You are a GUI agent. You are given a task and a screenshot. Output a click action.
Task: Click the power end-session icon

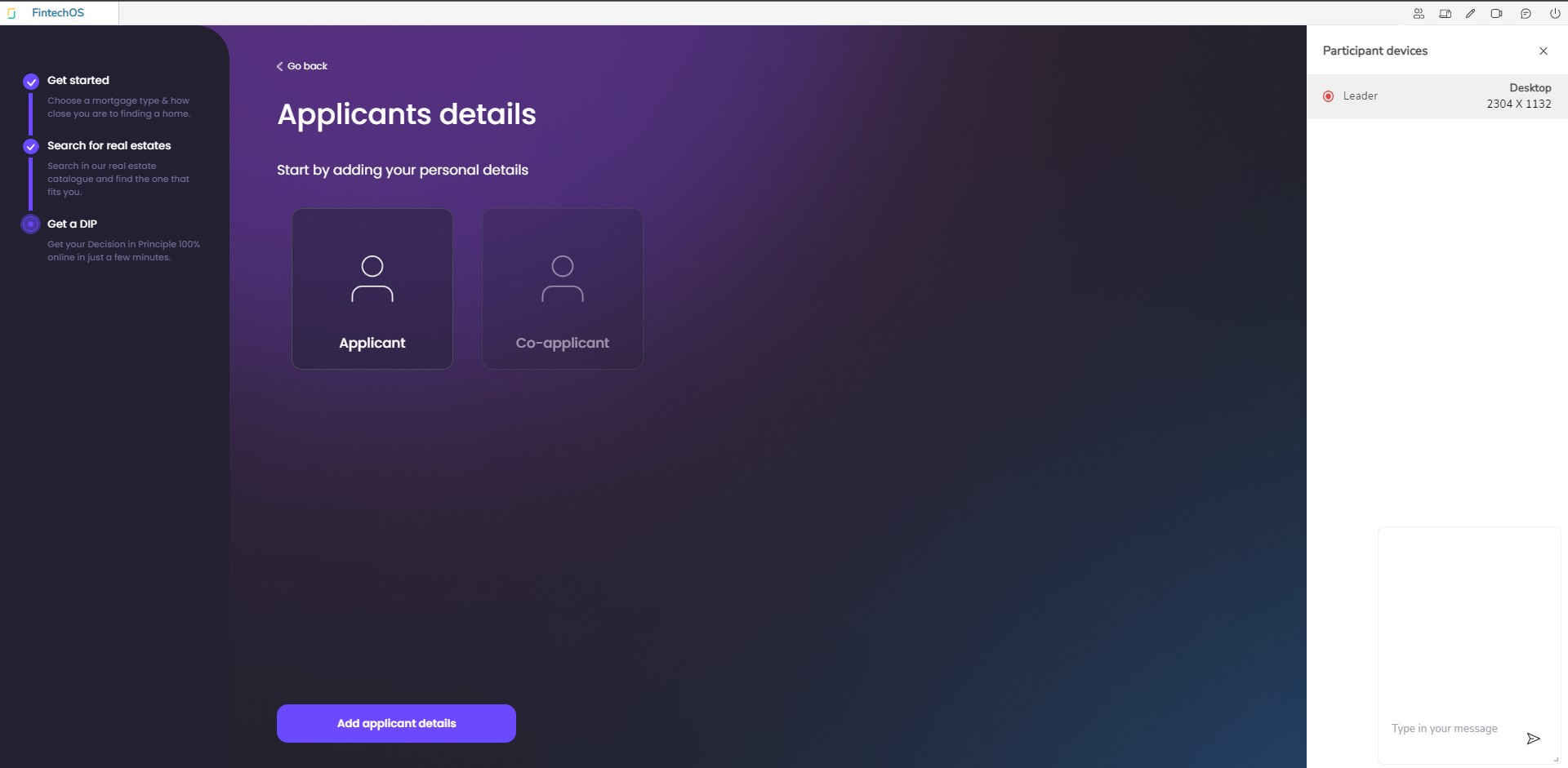tap(1555, 13)
